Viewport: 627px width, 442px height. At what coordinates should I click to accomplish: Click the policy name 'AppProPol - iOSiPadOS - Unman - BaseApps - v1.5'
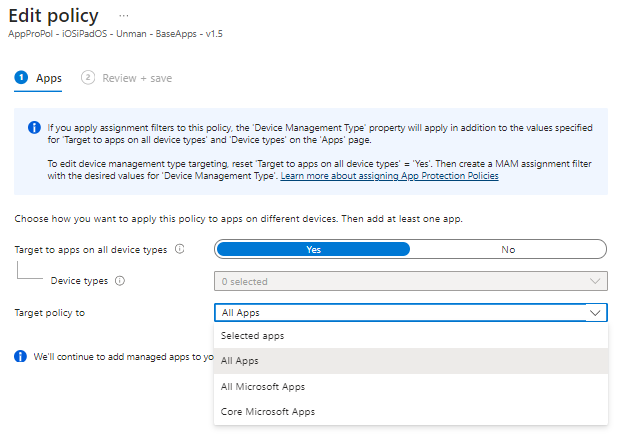(x=115, y=34)
